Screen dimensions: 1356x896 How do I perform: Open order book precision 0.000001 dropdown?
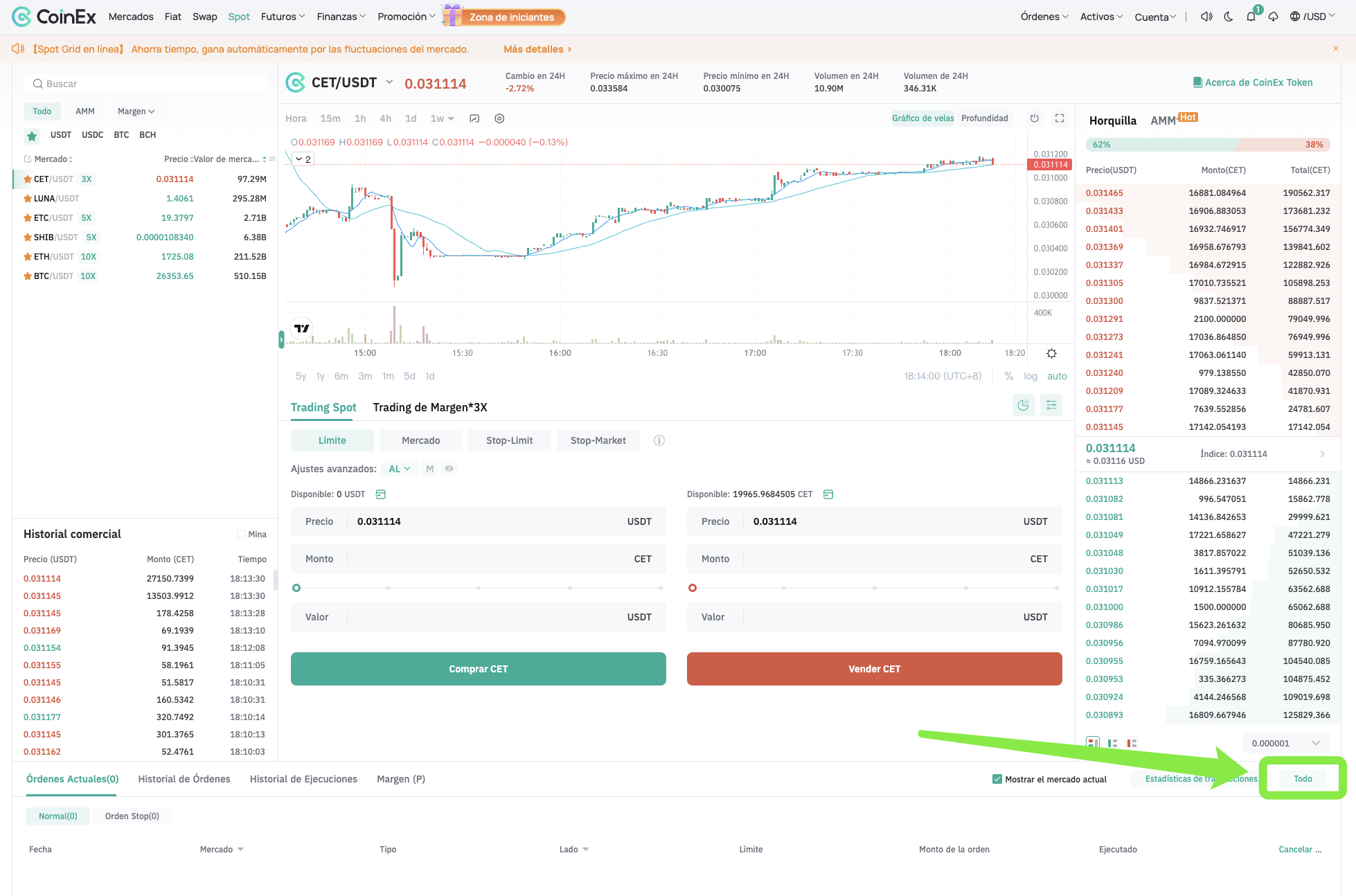coord(1287,743)
